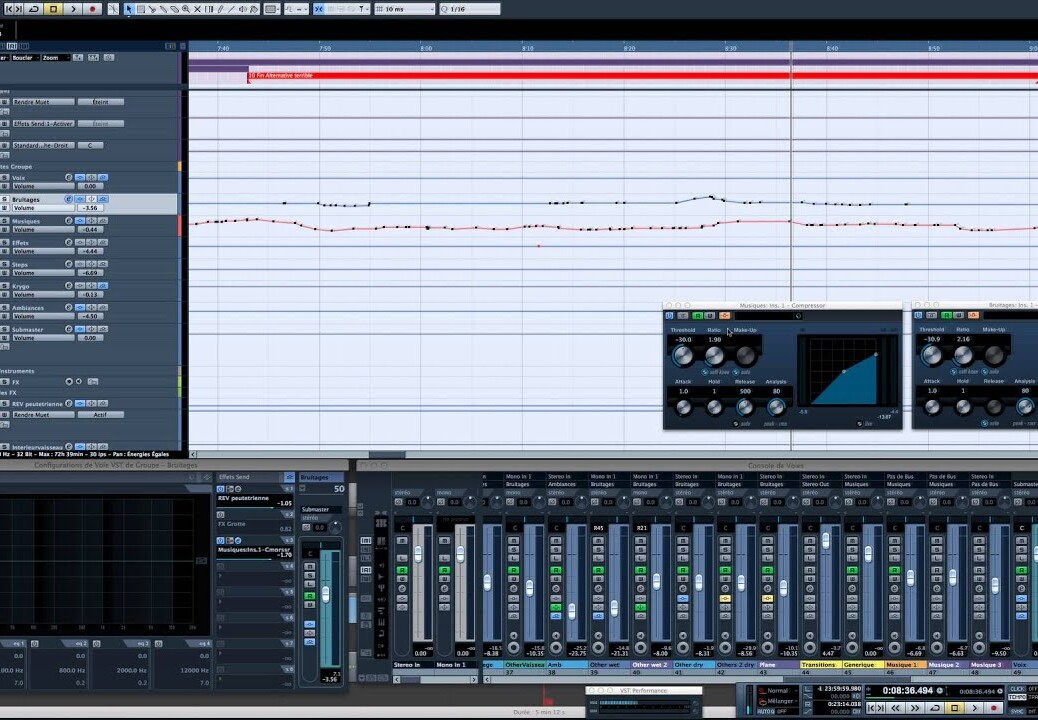1038x720 pixels.
Task: Select the "10 Fin Alternative terrible" red event
Action: (643, 75)
